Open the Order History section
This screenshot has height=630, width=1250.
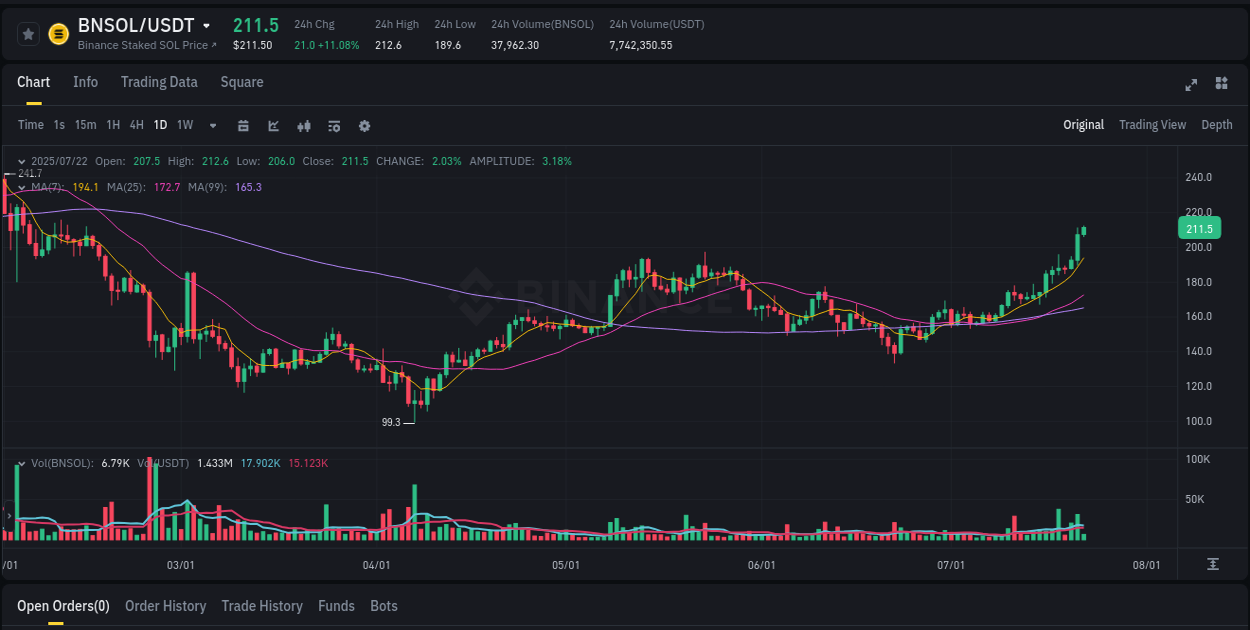coord(165,606)
